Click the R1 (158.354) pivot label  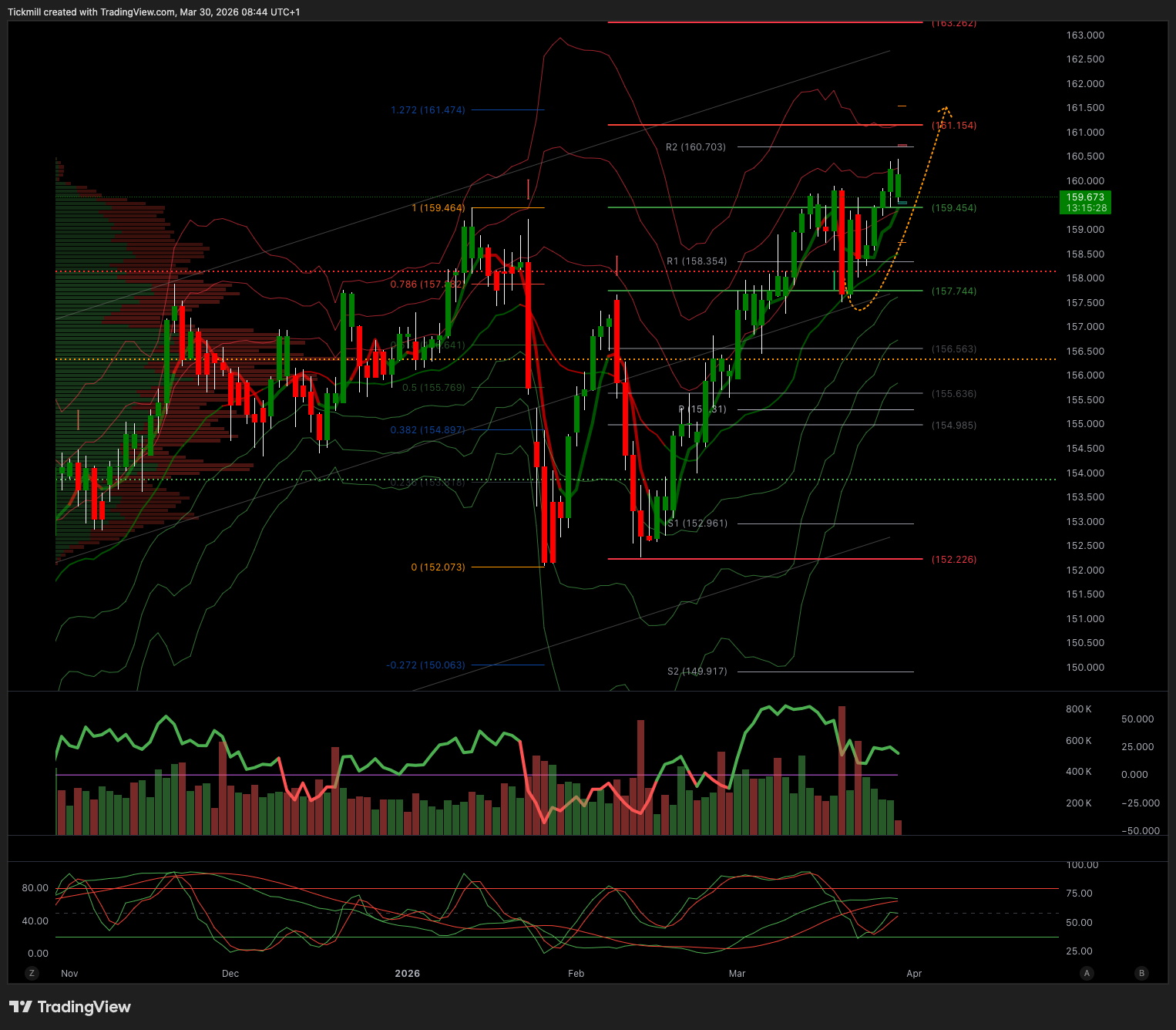click(696, 261)
